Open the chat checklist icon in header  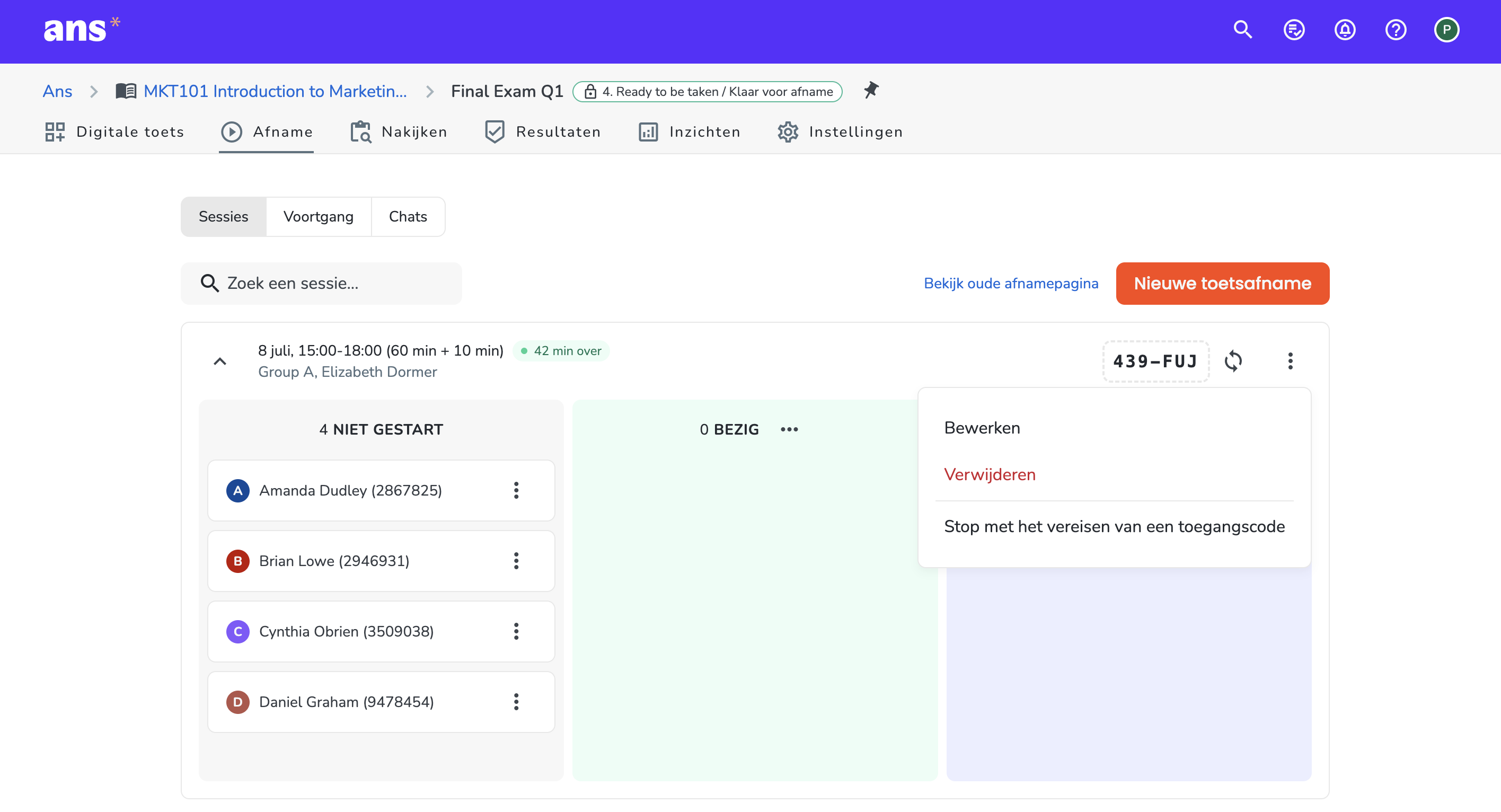pos(1294,30)
